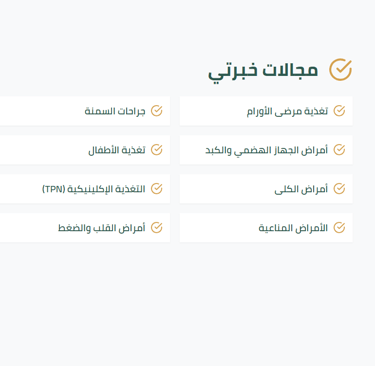This screenshot has width=375, height=366.
Task: Choose the أمراض القلب والضغط item text
Action: point(102,228)
